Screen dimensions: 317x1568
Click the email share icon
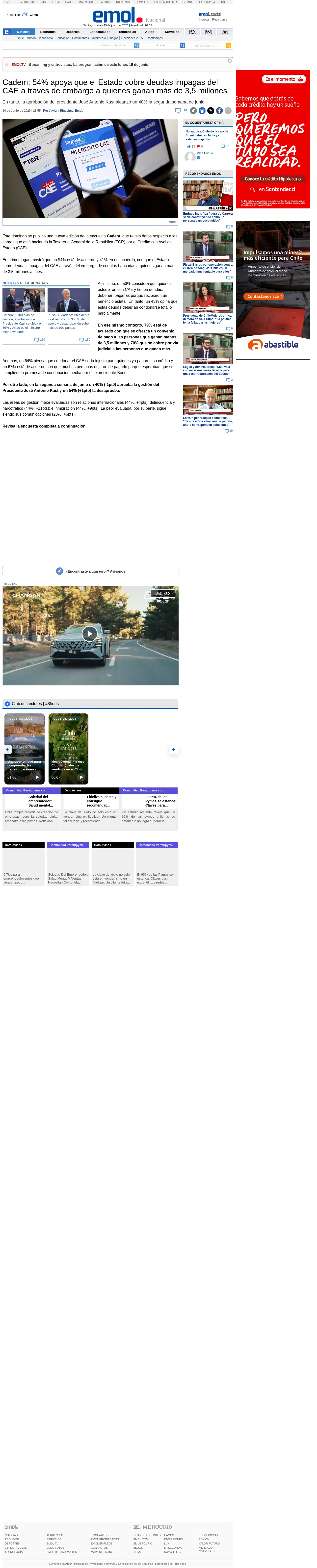(228, 111)
